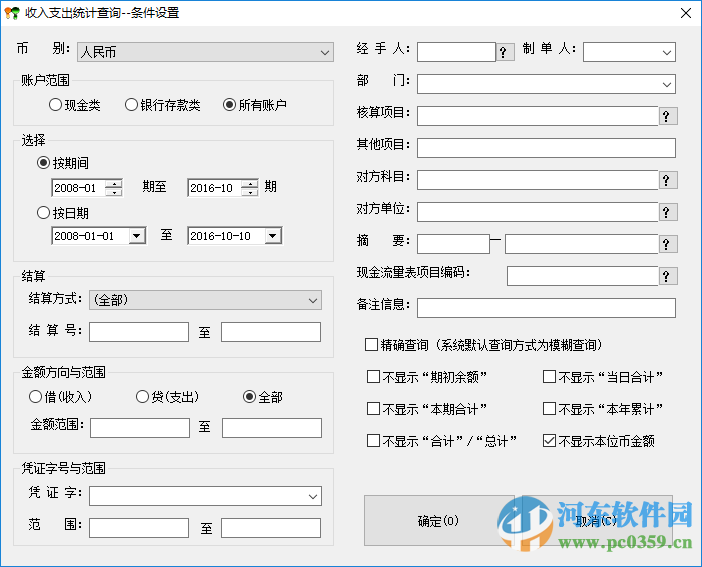Open end date 2016-10-10 calendar dropdown

273,236
